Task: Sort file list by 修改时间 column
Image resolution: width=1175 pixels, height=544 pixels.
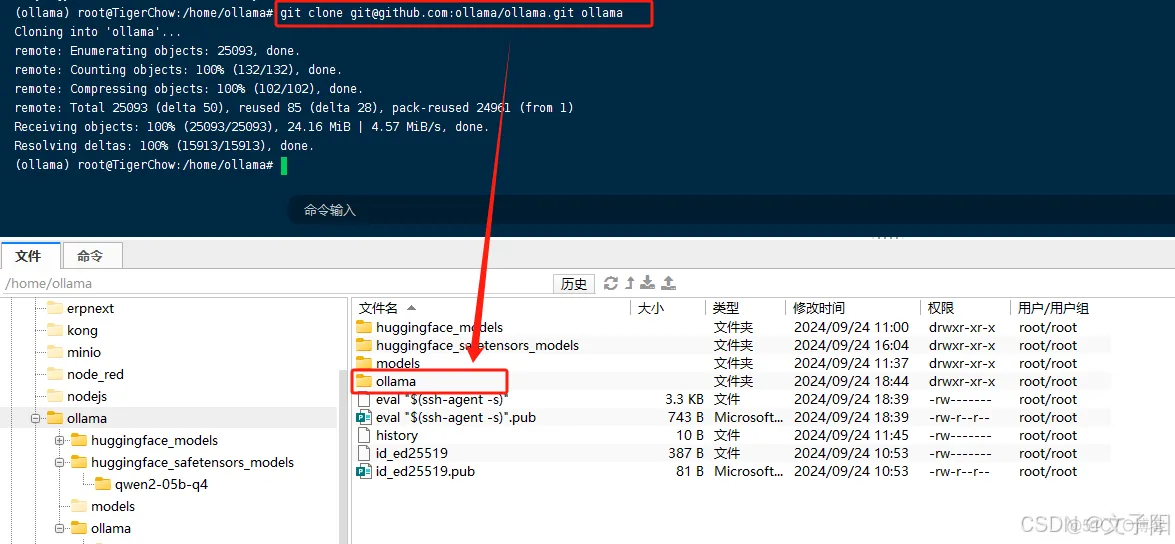Action: click(852, 308)
